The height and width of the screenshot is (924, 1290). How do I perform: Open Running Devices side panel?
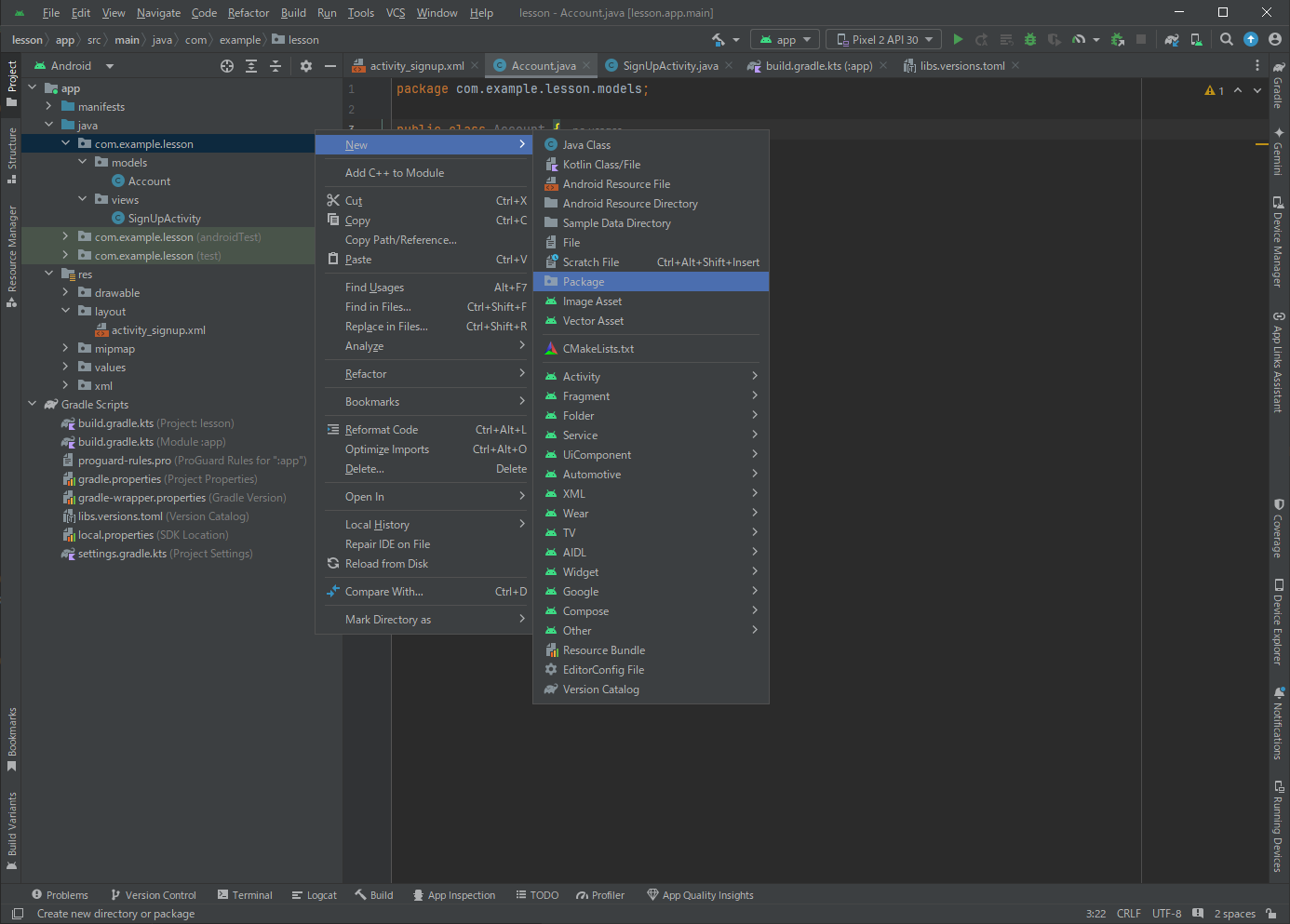[x=1279, y=826]
